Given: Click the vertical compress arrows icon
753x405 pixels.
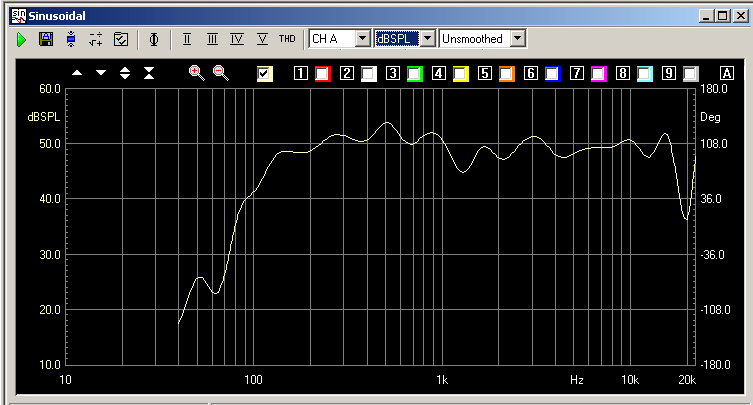Looking at the screenshot, I should pos(149,73).
